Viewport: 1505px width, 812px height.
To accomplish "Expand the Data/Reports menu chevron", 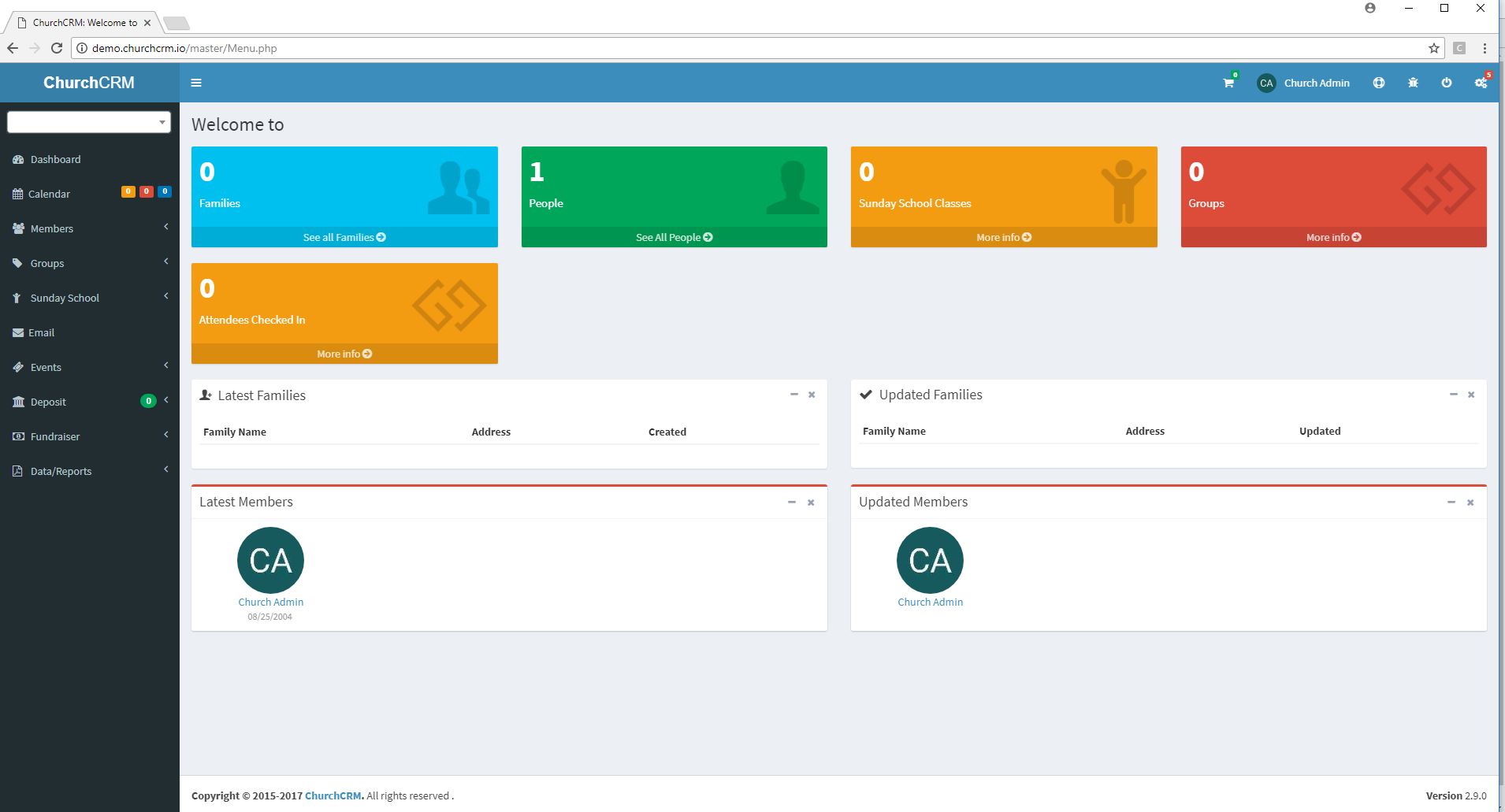I will point(166,469).
